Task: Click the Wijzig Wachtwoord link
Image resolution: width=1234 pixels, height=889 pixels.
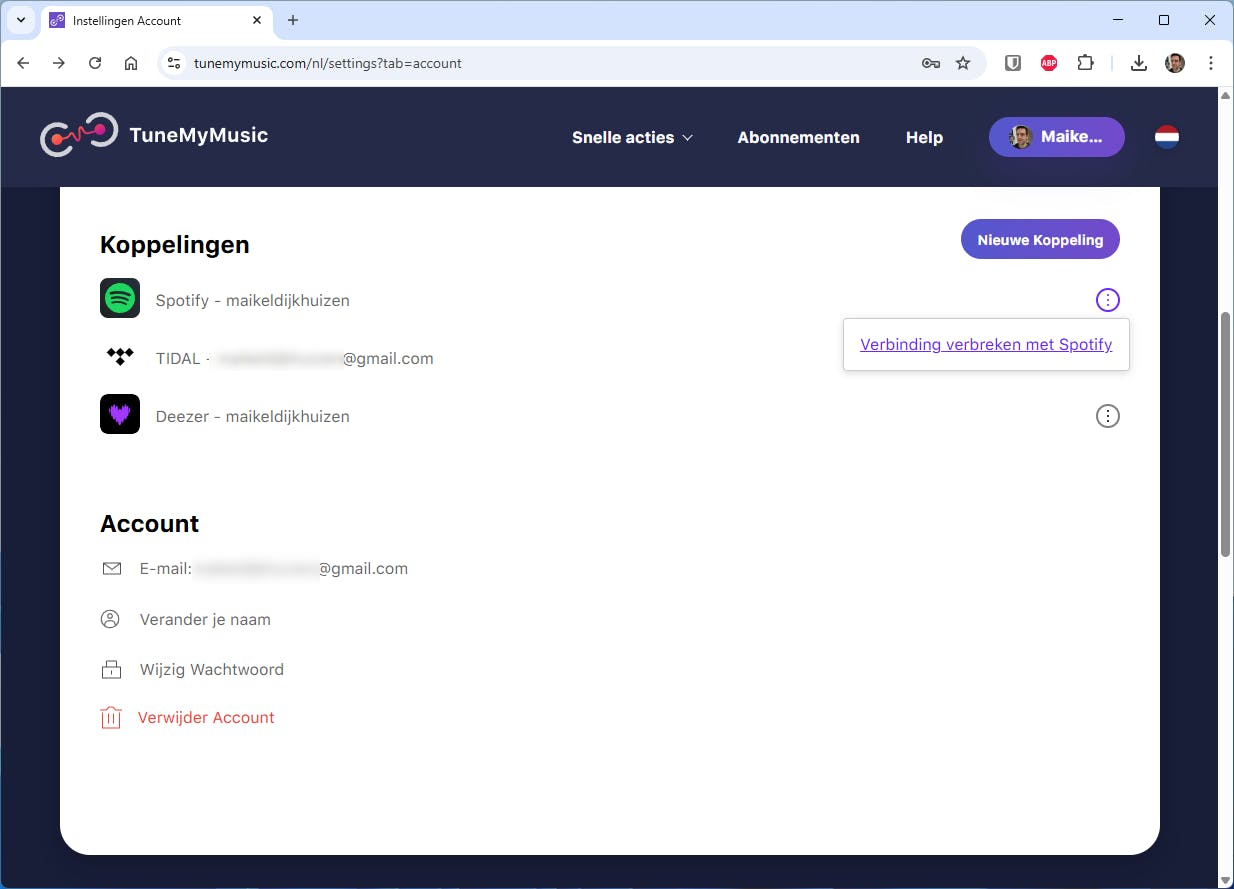Action: coord(212,669)
